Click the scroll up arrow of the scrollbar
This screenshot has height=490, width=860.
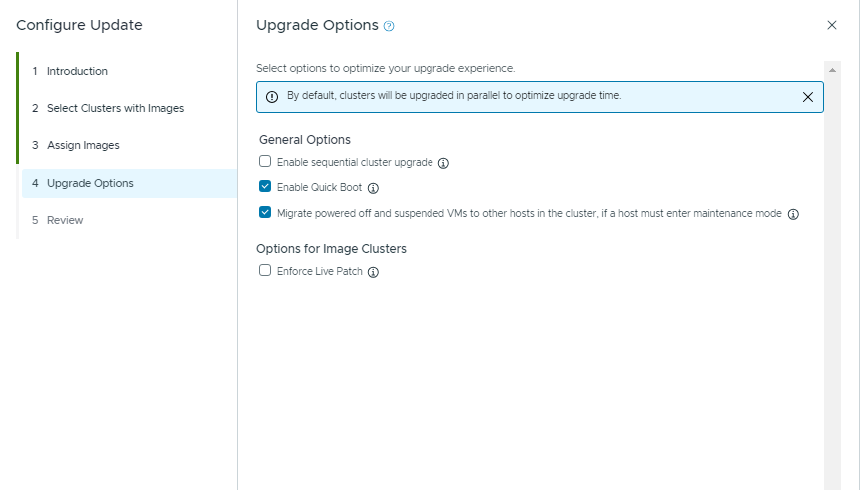coord(831,69)
